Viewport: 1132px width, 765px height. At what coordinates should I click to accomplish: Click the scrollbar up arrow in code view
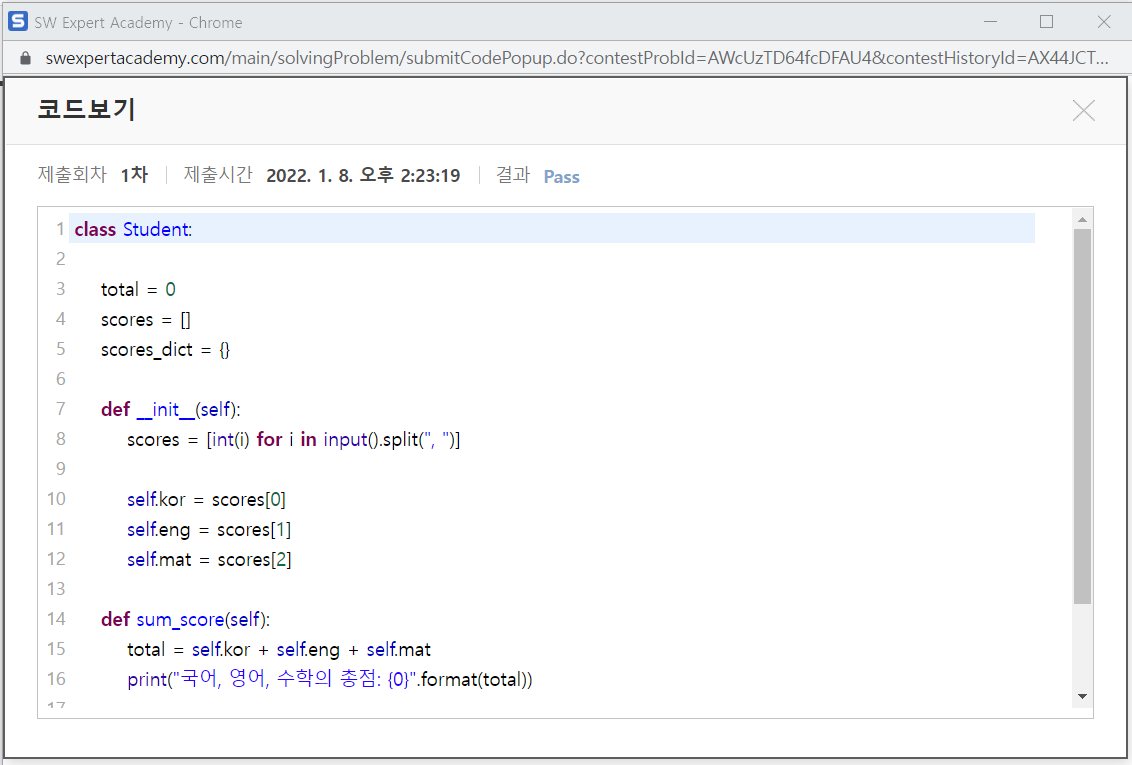[x=1081, y=219]
